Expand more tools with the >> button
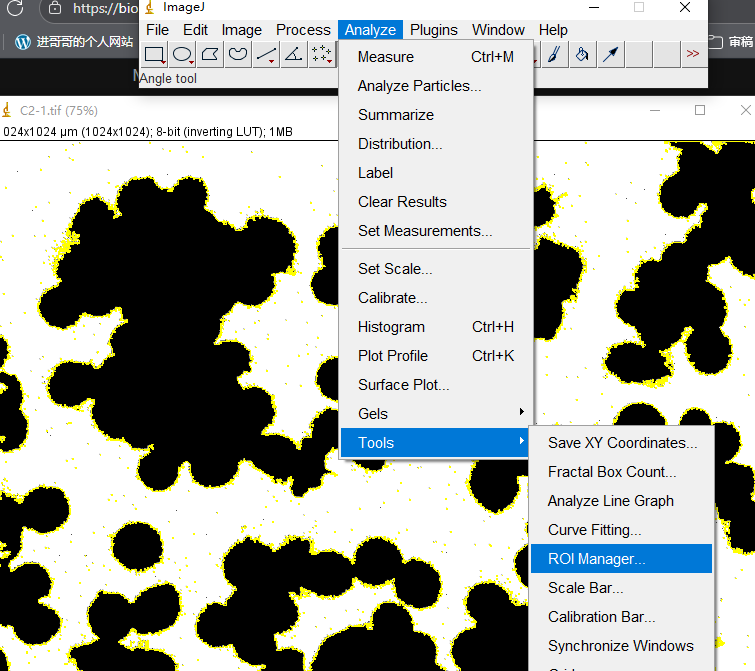 click(692, 54)
